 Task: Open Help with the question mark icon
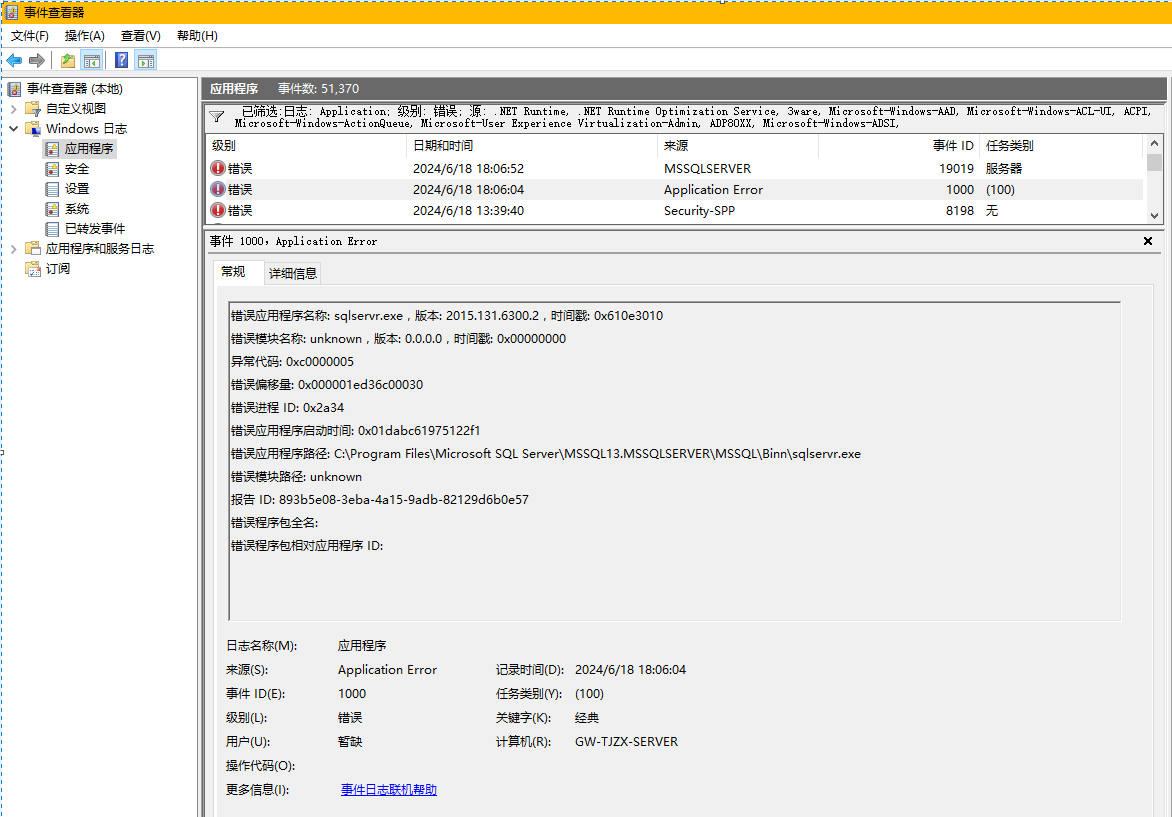(121, 61)
